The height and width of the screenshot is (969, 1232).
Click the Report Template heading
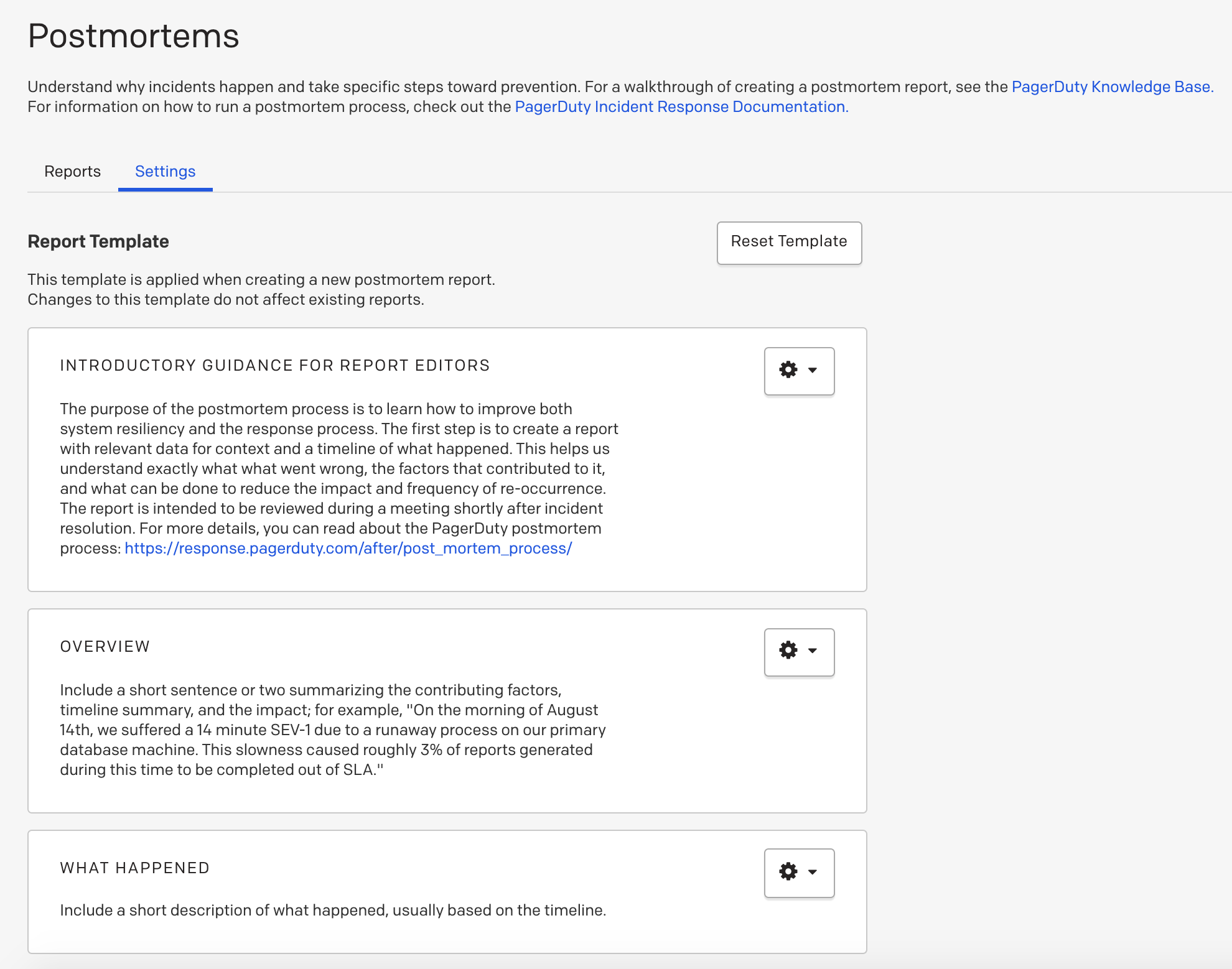click(98, 242)
